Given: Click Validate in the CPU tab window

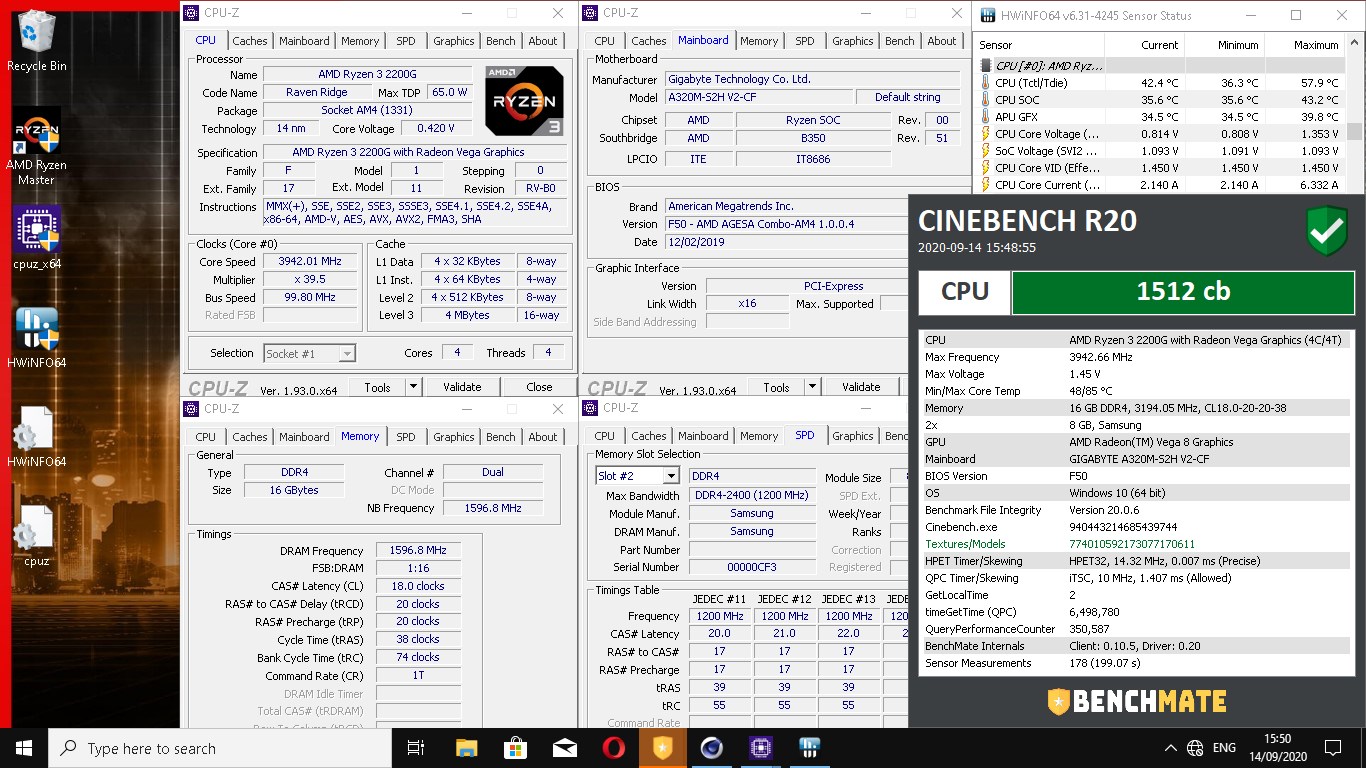Looking at the screenshot, I should click(x=462, y=387).
